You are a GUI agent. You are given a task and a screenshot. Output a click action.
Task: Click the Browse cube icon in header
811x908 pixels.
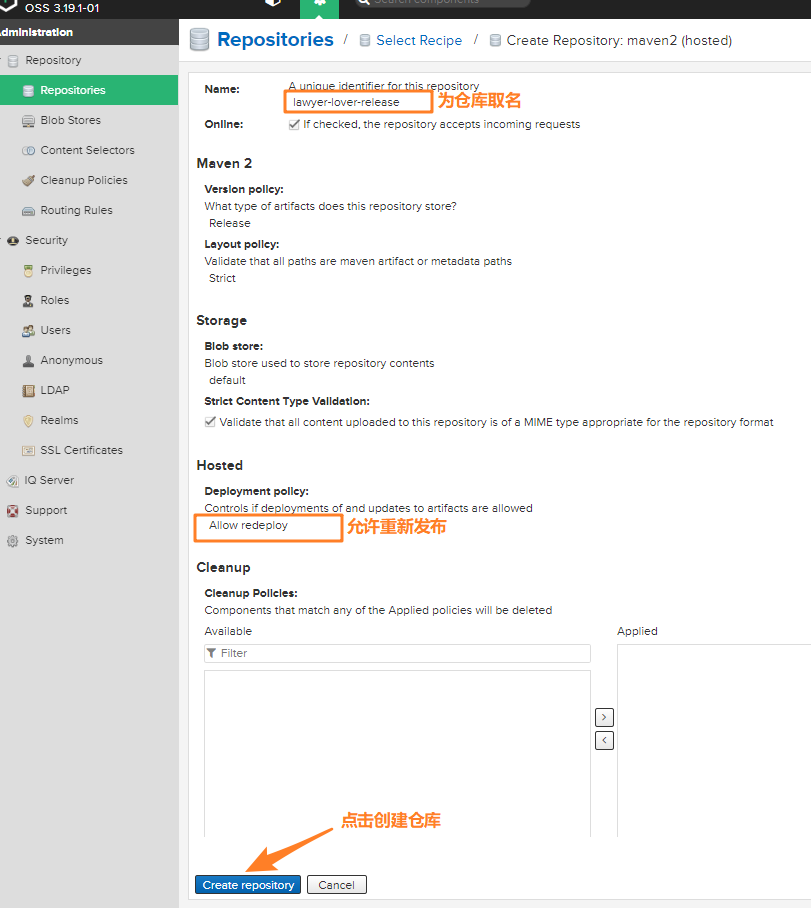(273, 3)
